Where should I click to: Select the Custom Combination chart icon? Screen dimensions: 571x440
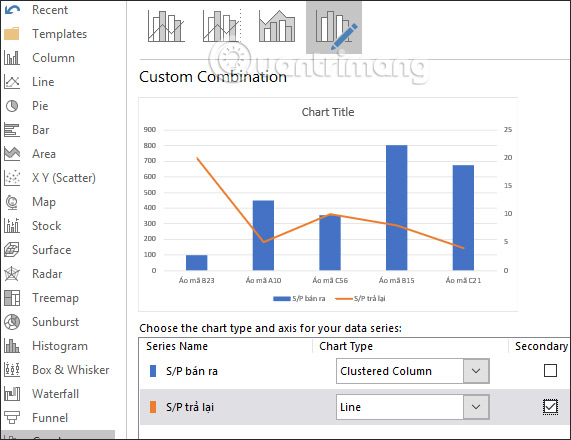click(x=334, y=28)
